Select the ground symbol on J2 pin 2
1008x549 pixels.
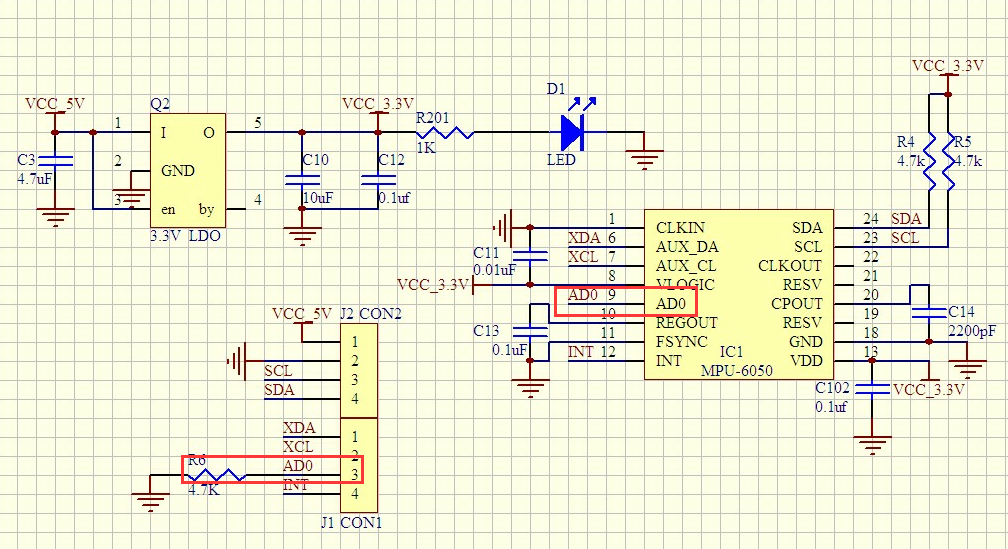point(236,361)
